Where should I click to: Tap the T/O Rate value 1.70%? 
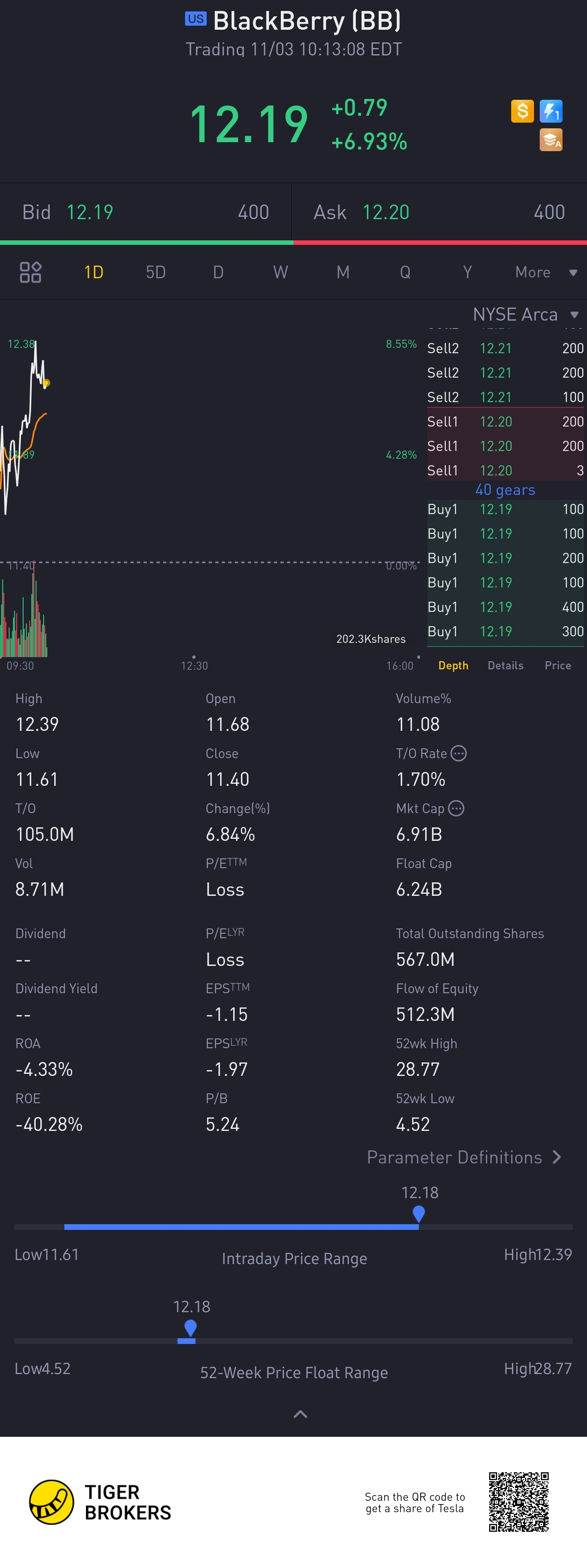[x=421, y=779]
